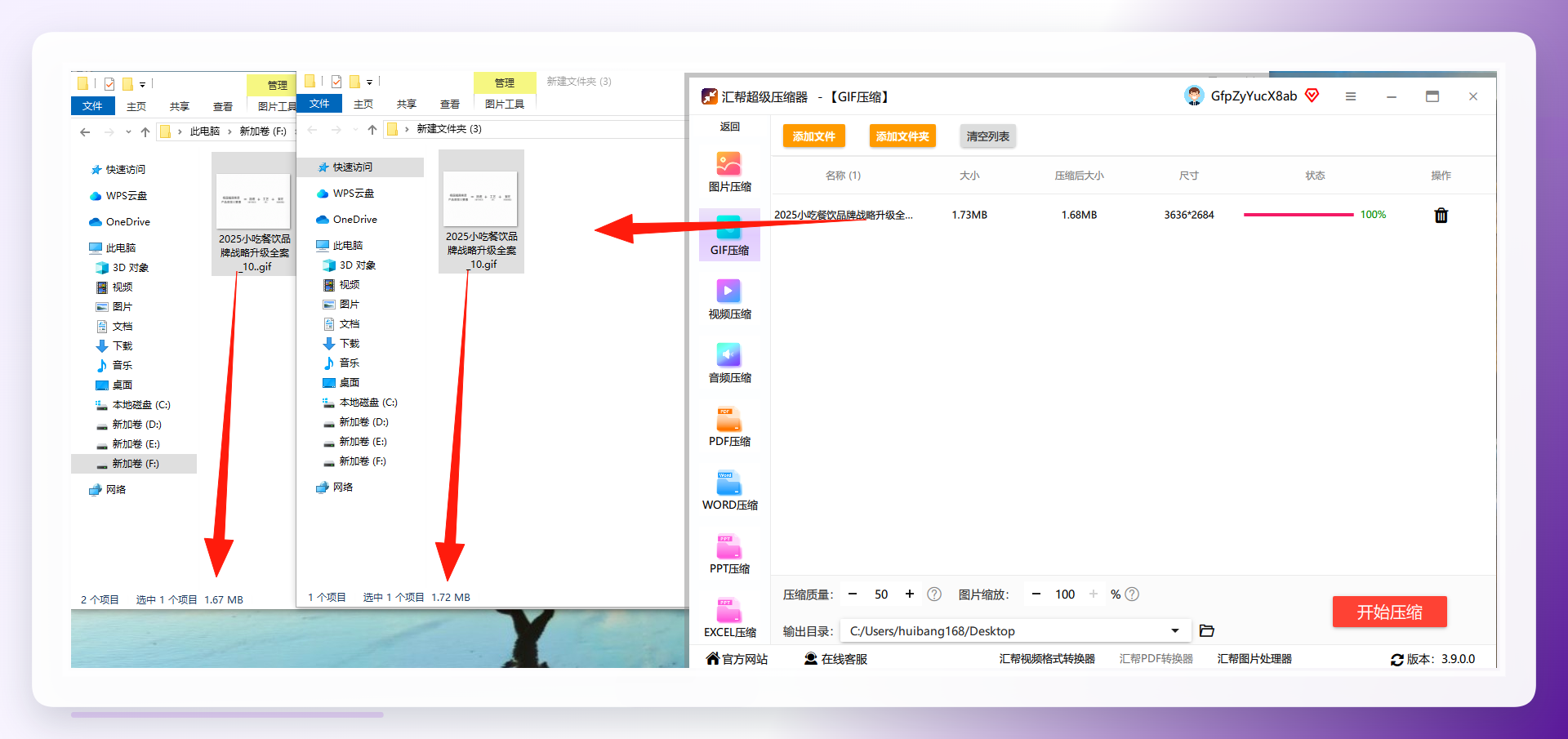Open 汇帮图片处理器 link
This screenshot has height=739, width=1568.
[1254, 659]
